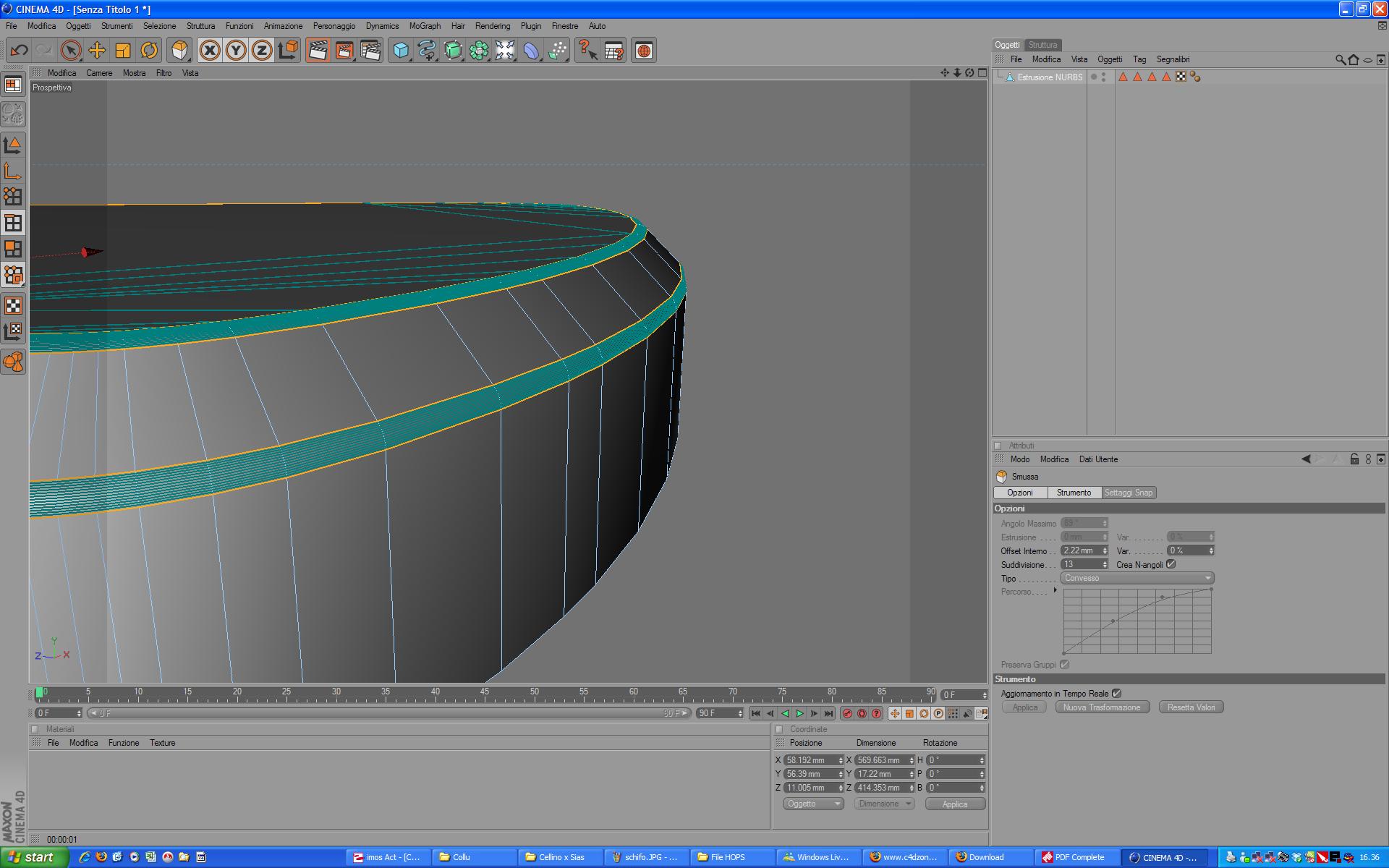Open the MoGraph menu
1389x868 pixels.
click(x=424, y=26)
